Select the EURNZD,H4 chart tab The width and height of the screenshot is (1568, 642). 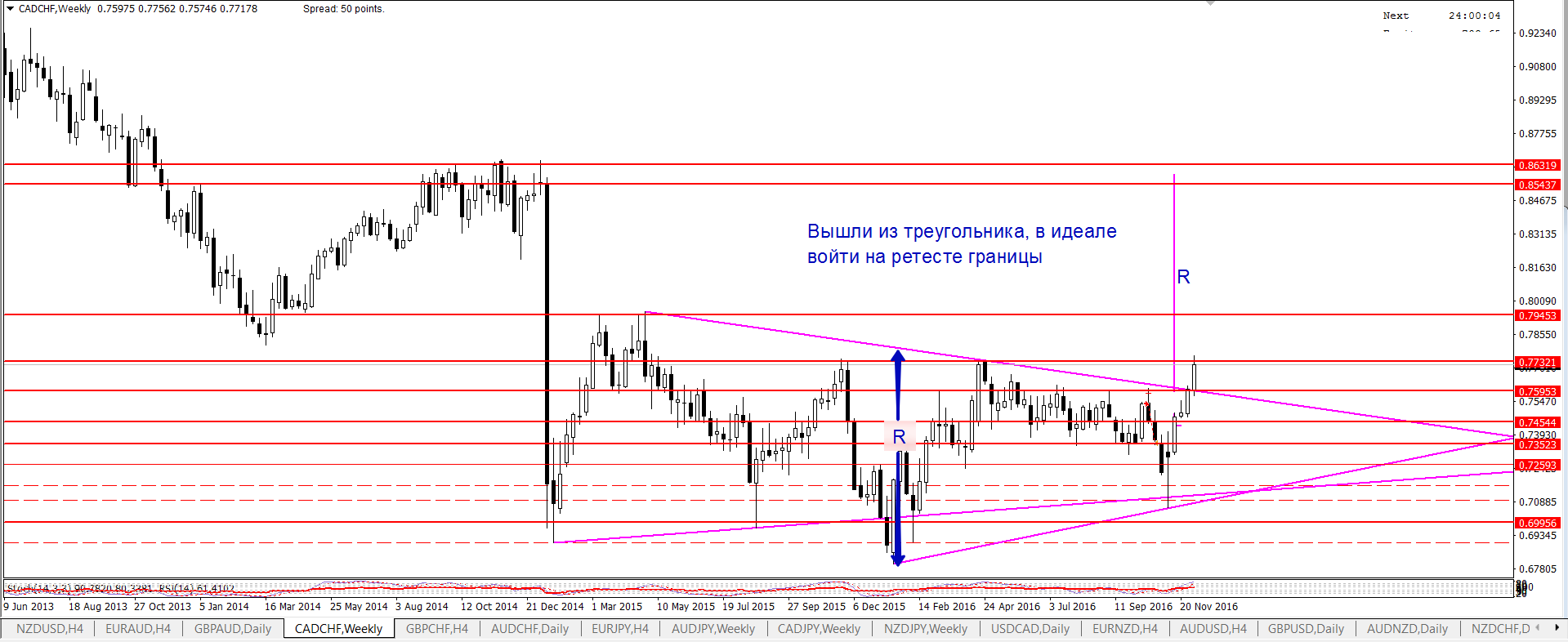(1125, 628)
